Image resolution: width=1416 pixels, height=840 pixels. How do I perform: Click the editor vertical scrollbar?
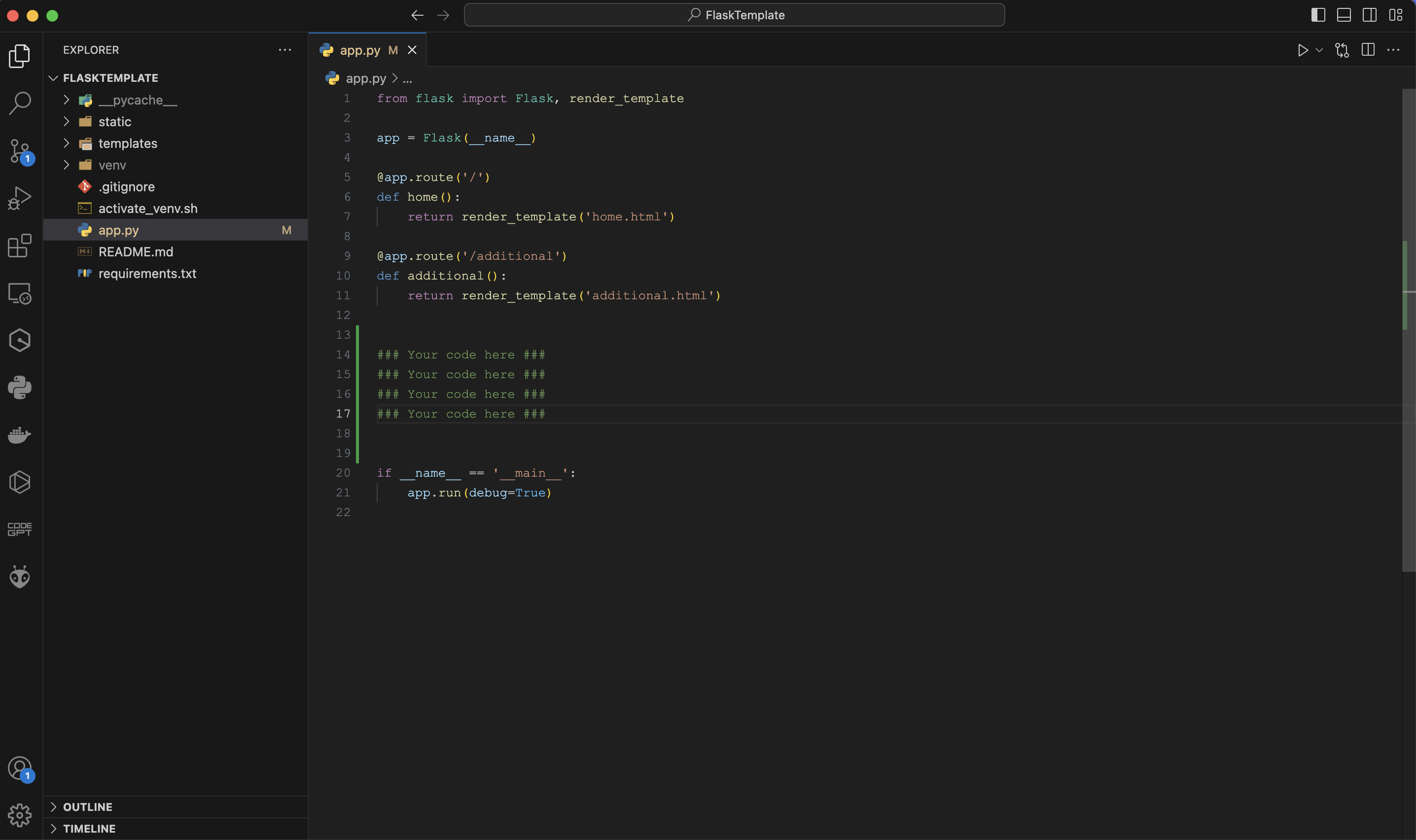pos(1409,330)
